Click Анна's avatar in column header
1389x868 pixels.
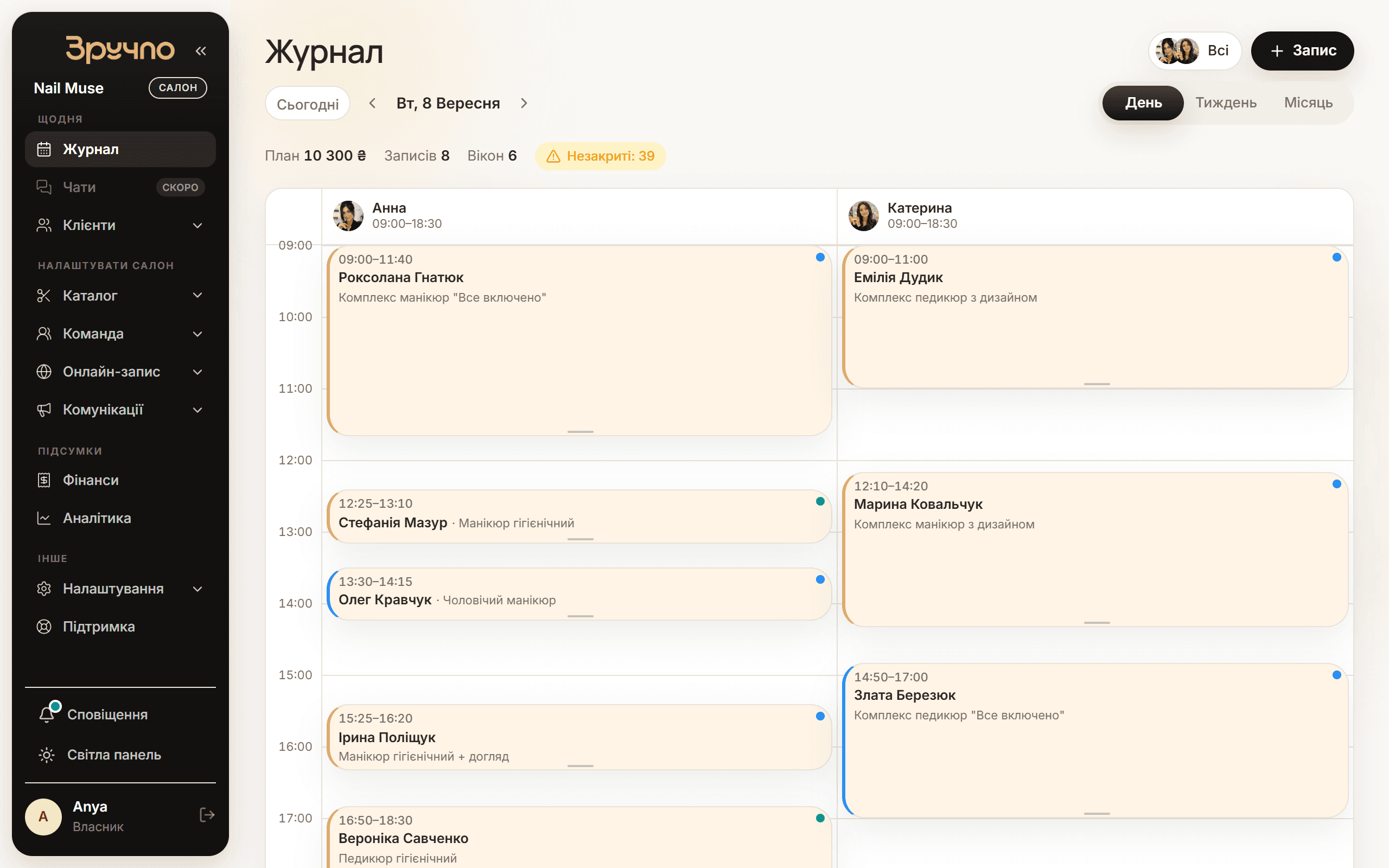click(348, 216)
